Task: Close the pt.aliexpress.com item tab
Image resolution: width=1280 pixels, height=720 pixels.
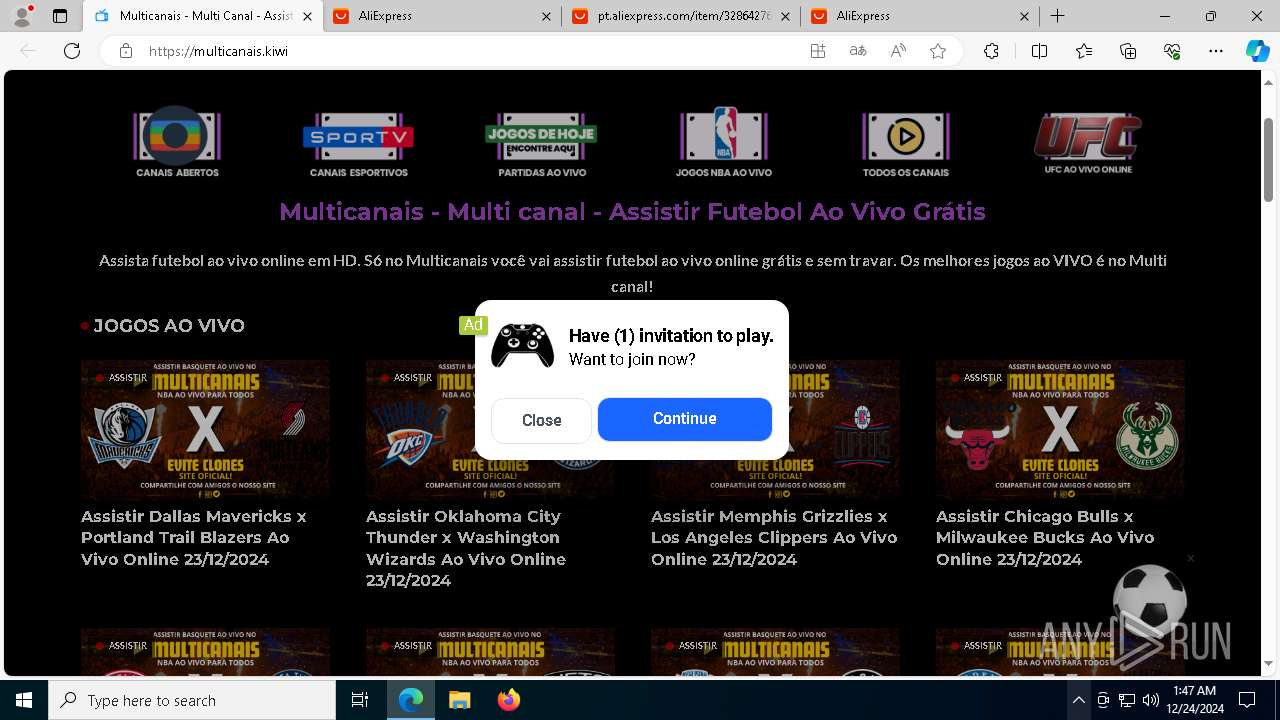Action: point(786,16)
